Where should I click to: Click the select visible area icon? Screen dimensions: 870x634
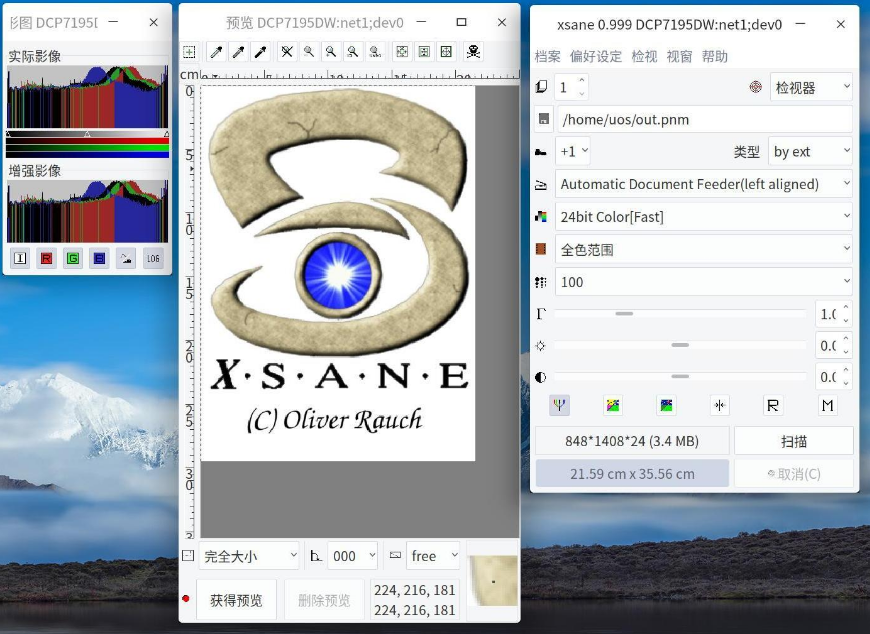click(x=446, y=52)
